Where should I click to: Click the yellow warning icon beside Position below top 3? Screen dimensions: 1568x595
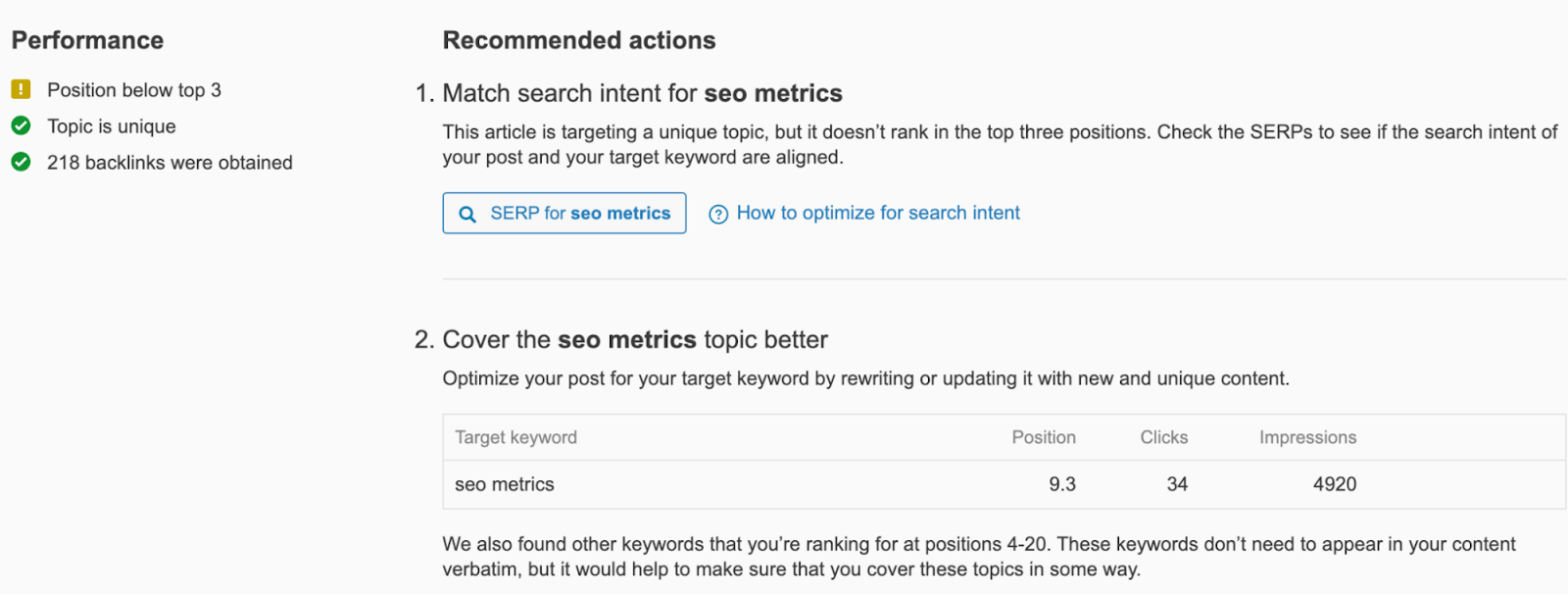[x=21, y=89]
